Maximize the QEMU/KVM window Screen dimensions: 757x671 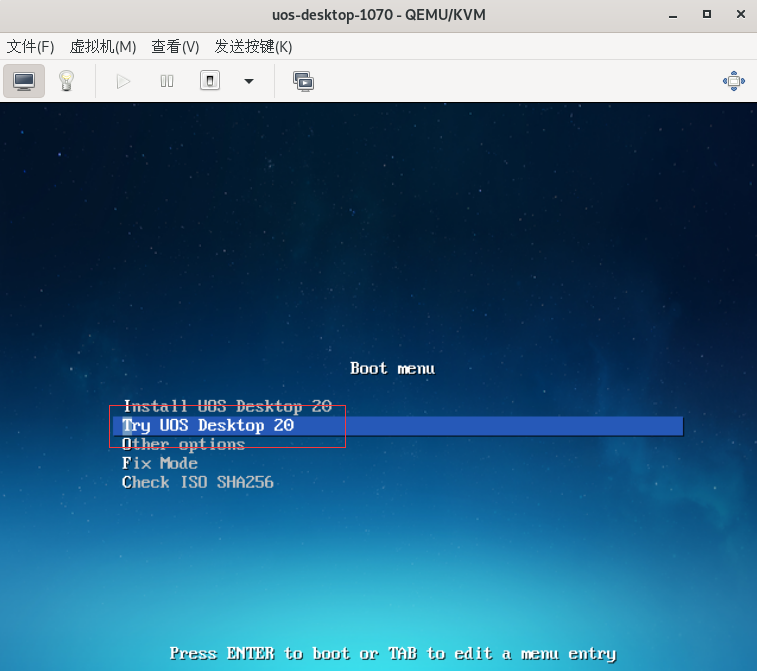coord(707,14)
